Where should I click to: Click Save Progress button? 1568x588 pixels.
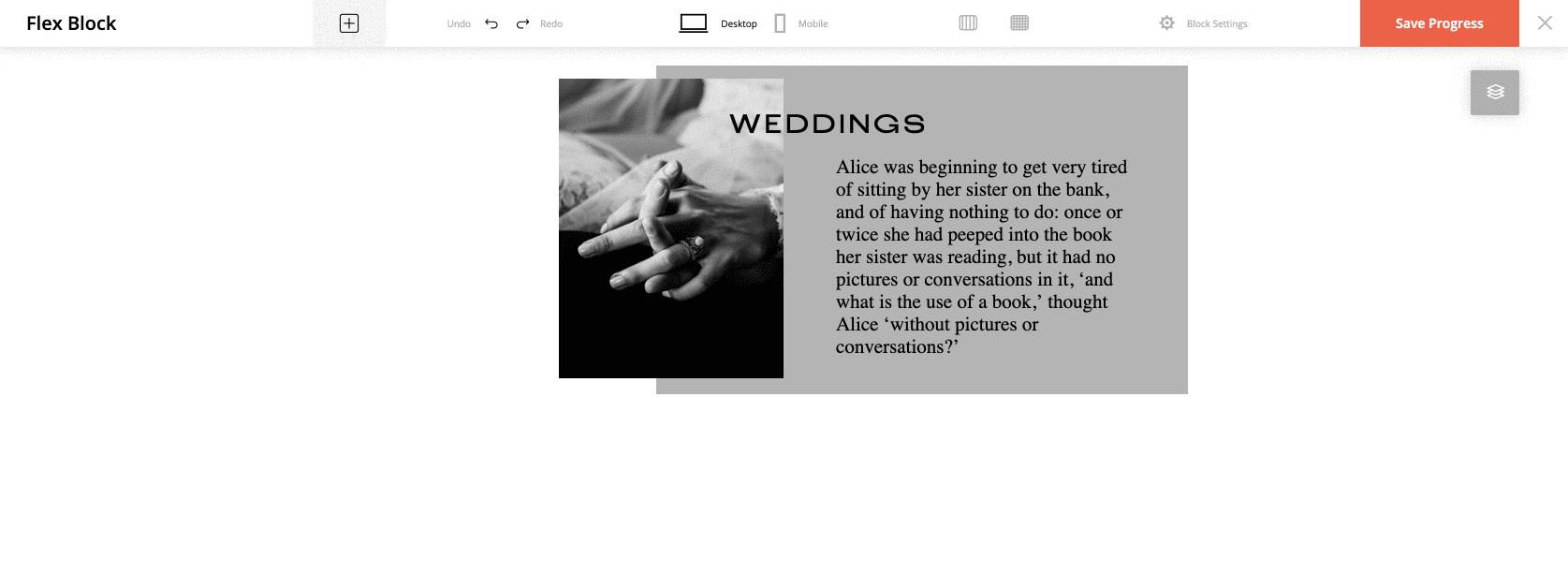1440,23
